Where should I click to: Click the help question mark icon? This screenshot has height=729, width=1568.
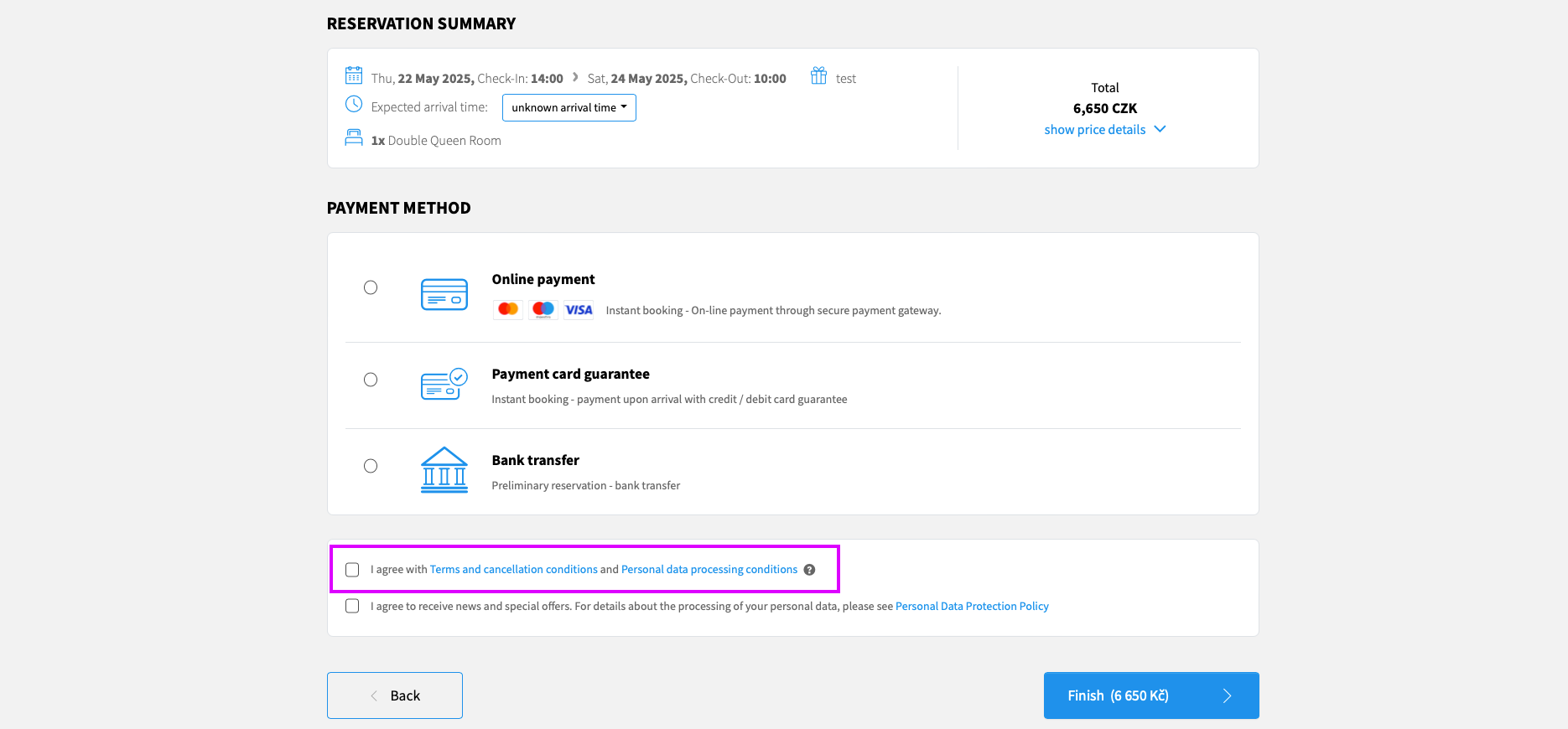pyautogui.click(x=809, y=570)
